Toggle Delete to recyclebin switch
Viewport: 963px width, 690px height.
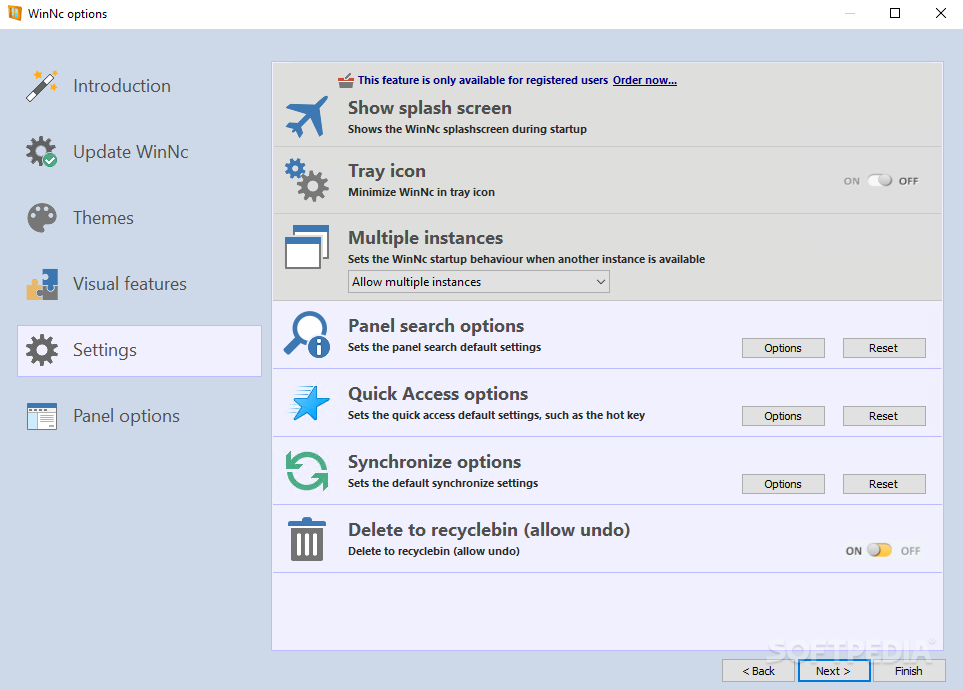click(879, 551)
